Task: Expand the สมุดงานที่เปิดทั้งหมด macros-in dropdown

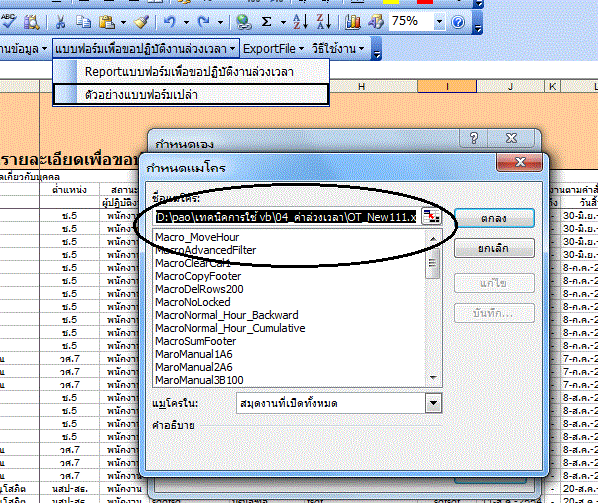Action: coord(434,403)
